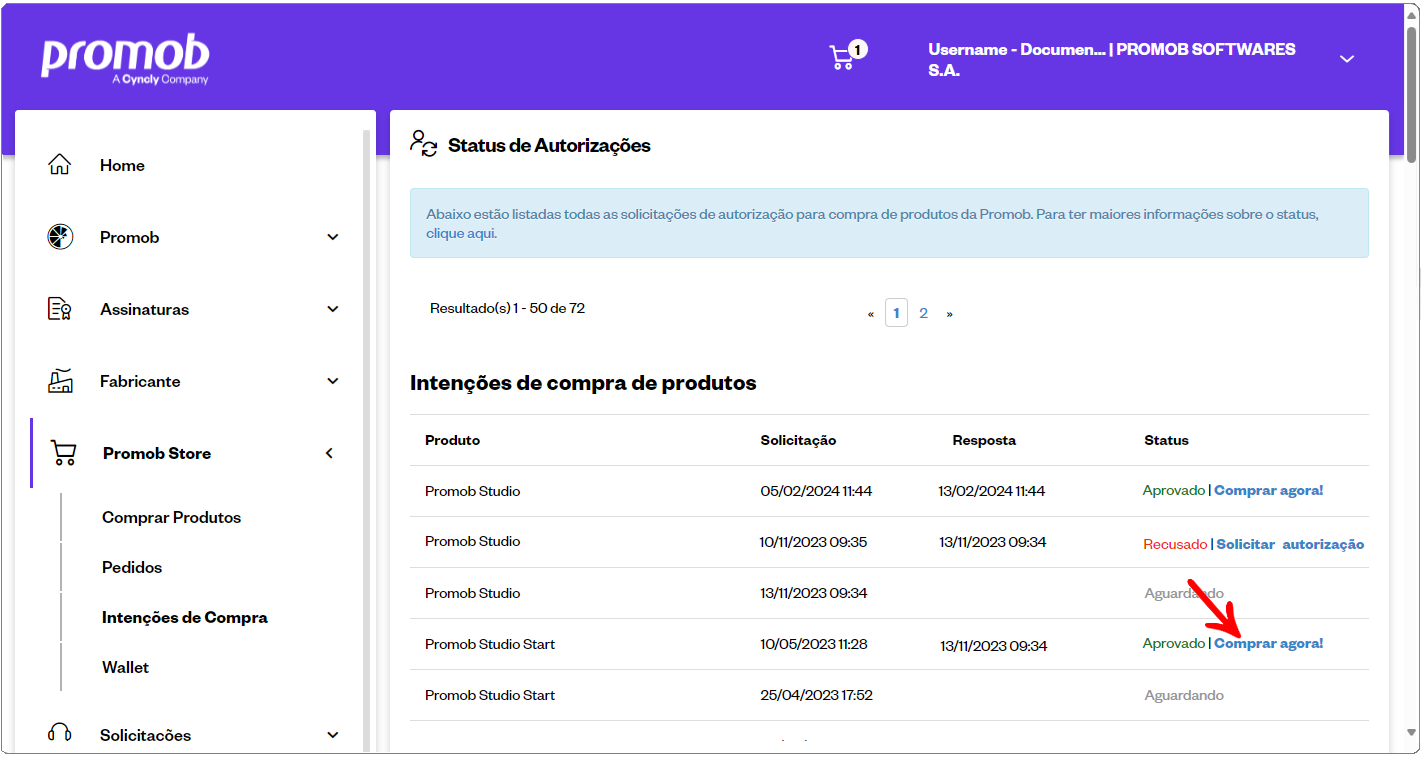Click the Promob logo in header
Image resolution: width=1425 pixels, height=772 pixels.
pyautogui.click(x=125, y=59)
